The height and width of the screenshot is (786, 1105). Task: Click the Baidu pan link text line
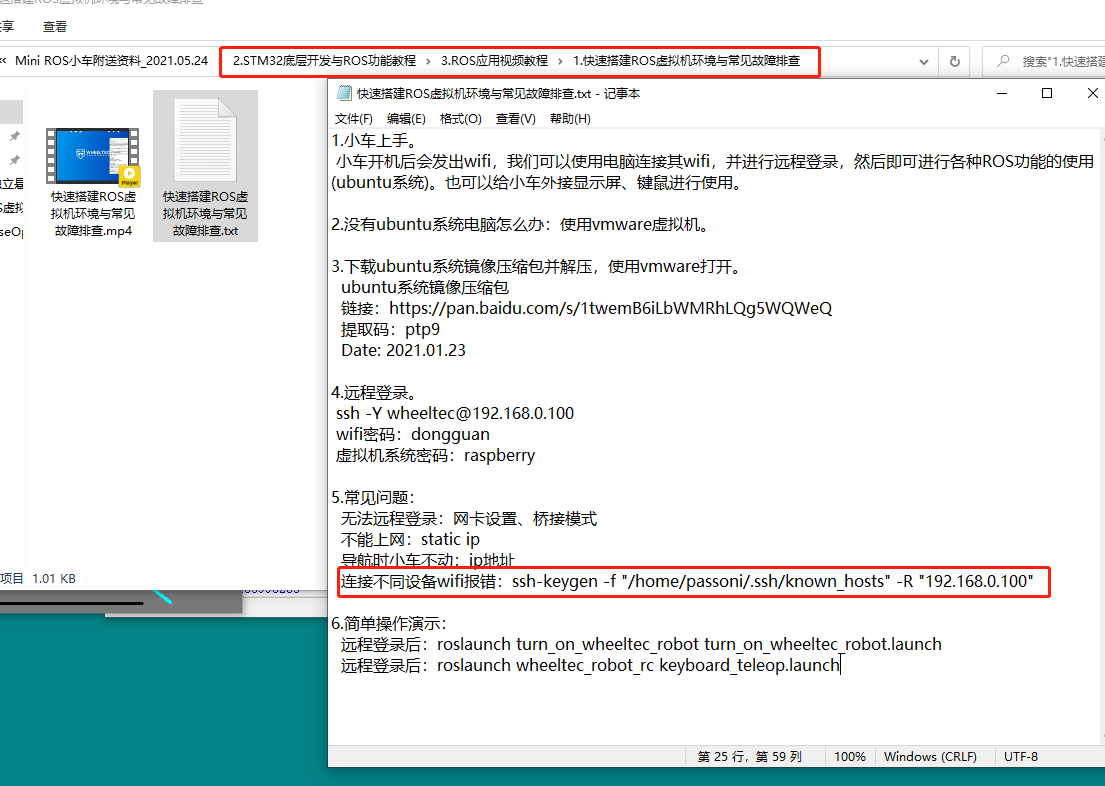pos(586,308)
